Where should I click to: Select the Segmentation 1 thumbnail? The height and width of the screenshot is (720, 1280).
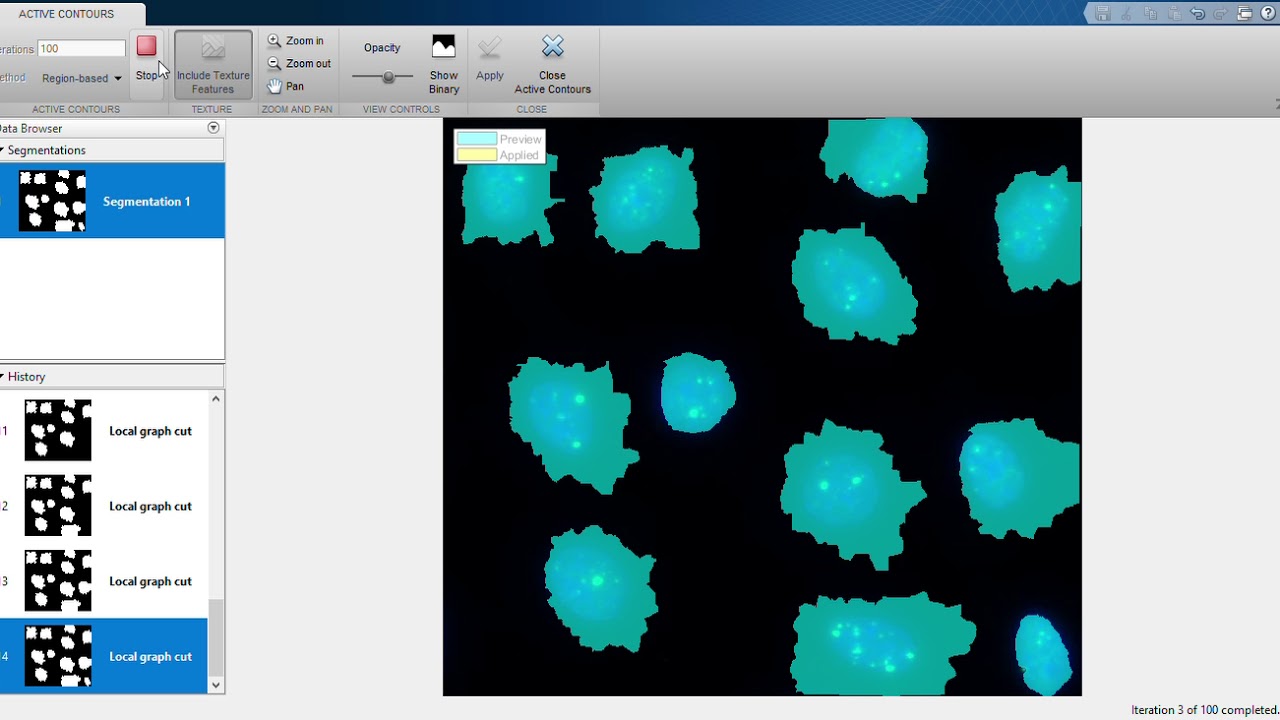coord(53,201)
